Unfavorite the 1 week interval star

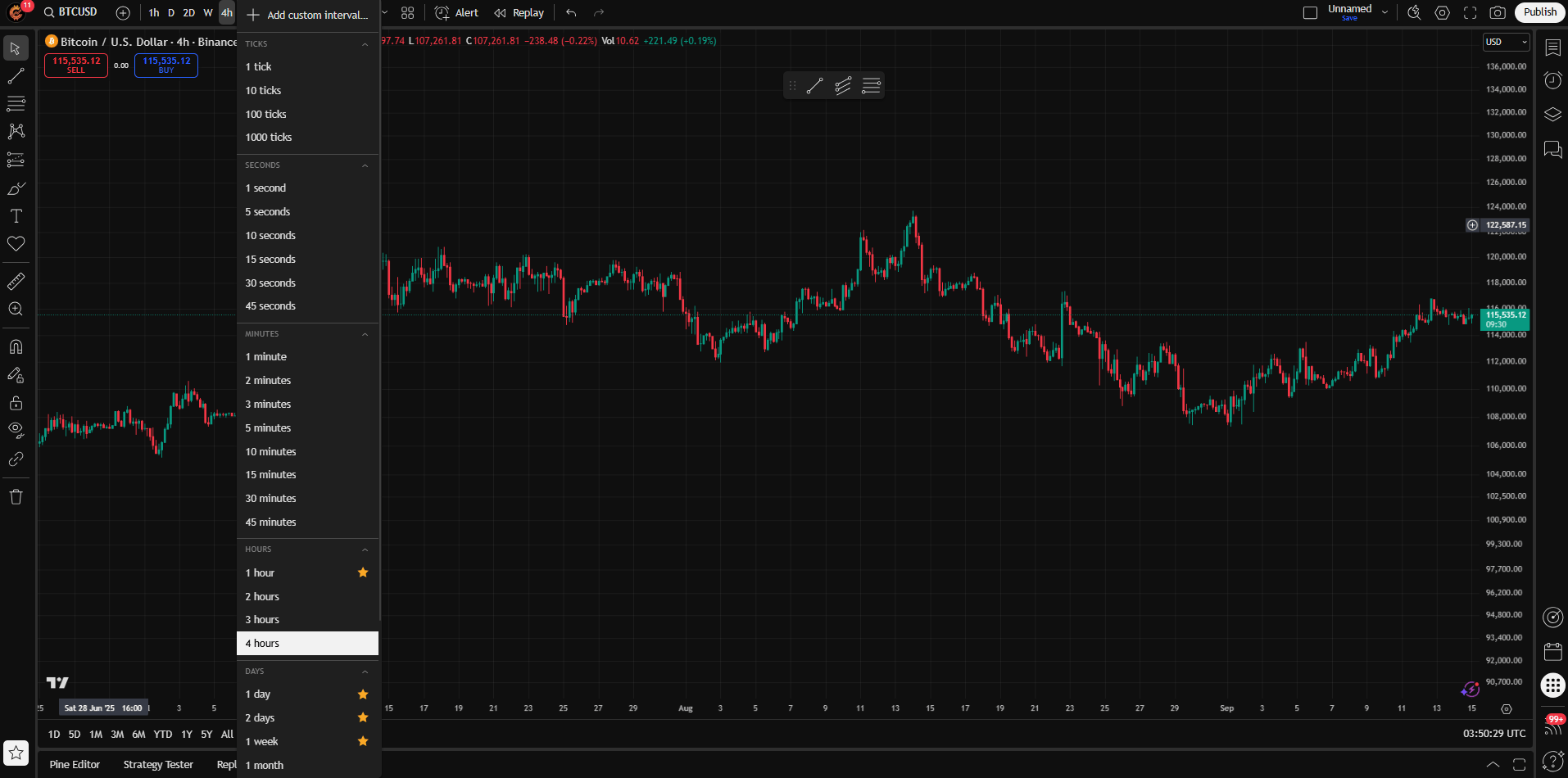(363, 741)
